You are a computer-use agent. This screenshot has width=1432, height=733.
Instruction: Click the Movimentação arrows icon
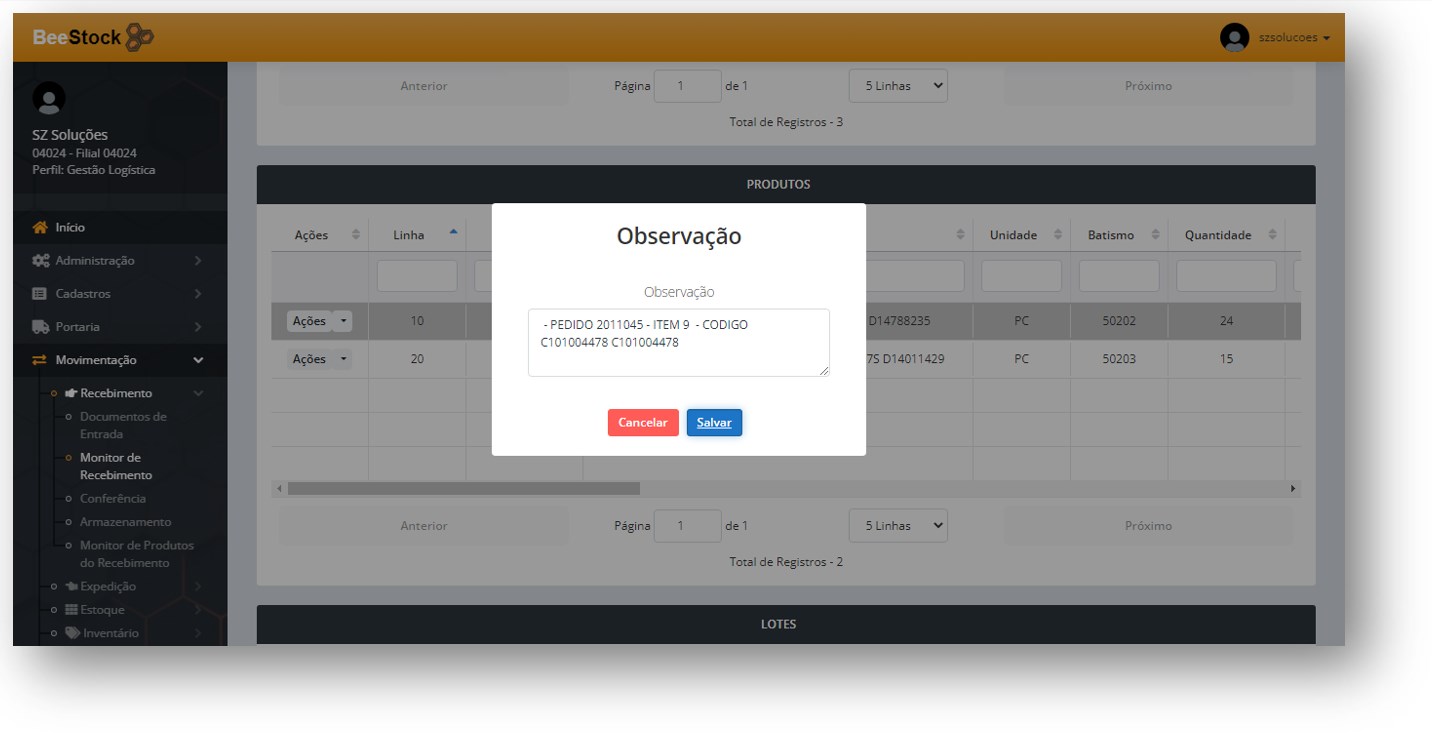pyautogui.click(x=40, y=360)
